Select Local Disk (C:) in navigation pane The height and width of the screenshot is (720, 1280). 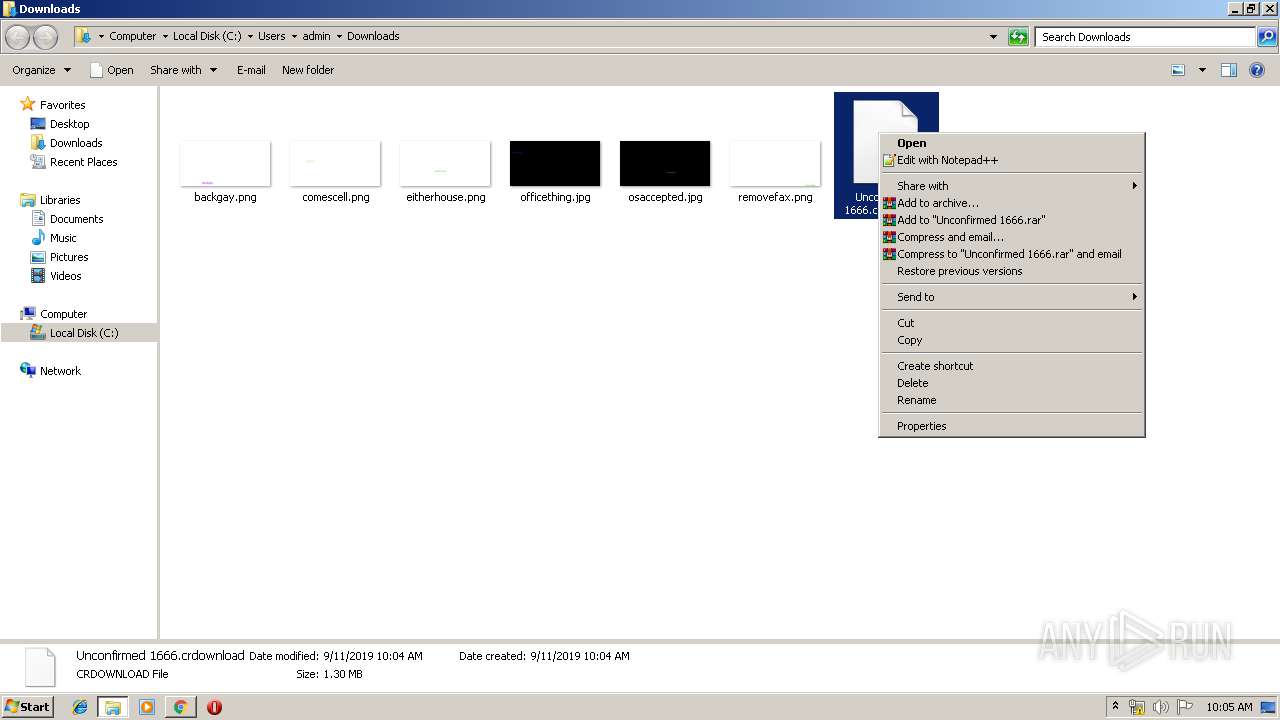tap(84, 333)
